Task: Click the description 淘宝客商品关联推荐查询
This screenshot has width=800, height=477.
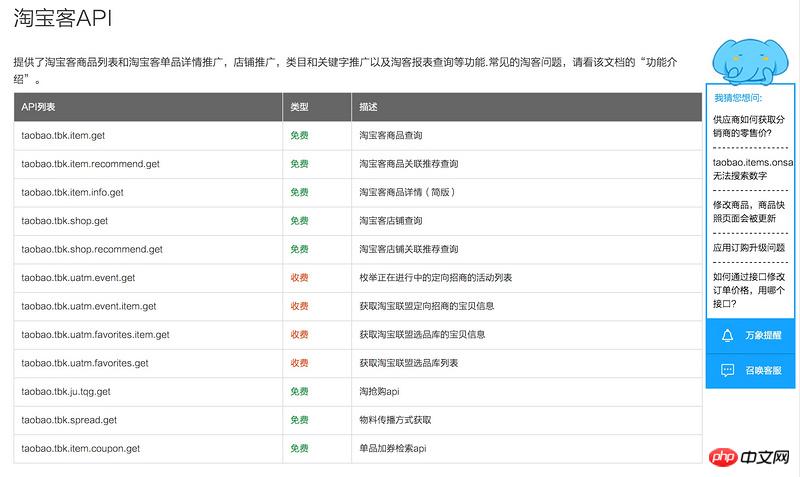Action: tap(409, 164)
